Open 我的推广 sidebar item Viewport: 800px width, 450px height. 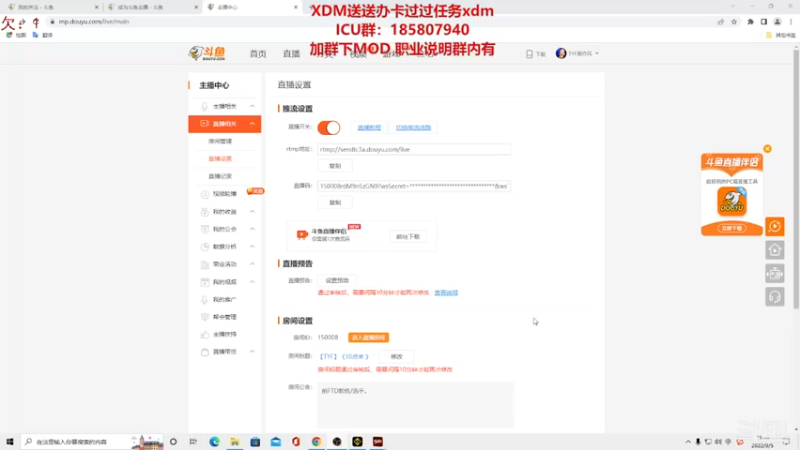point(224,299)
